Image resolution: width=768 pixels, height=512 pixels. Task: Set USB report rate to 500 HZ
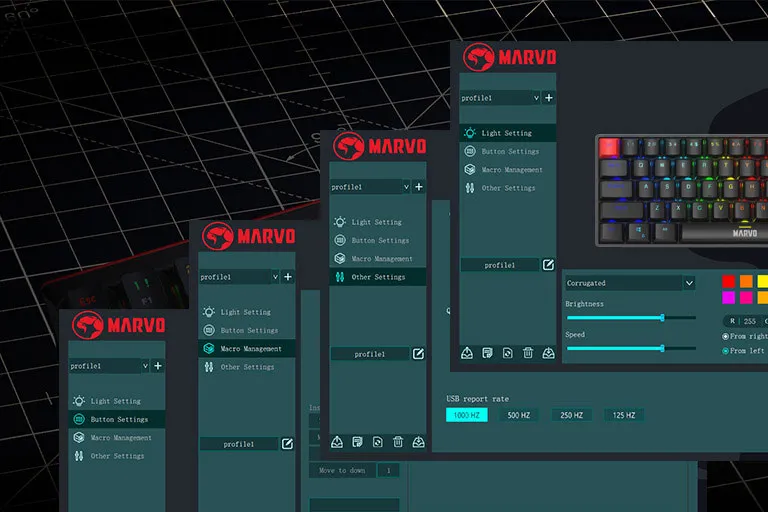519,415
